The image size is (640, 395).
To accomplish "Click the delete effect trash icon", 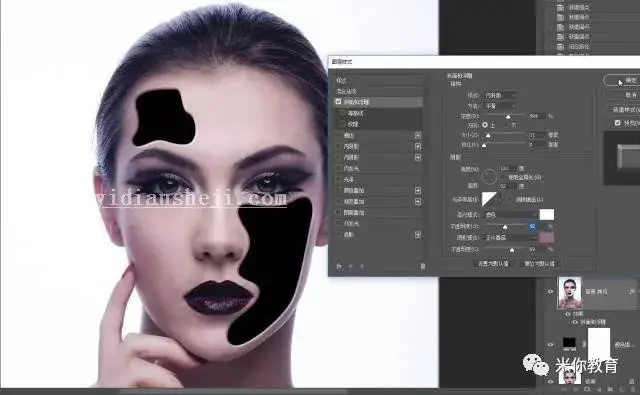I will pos(422,266).
